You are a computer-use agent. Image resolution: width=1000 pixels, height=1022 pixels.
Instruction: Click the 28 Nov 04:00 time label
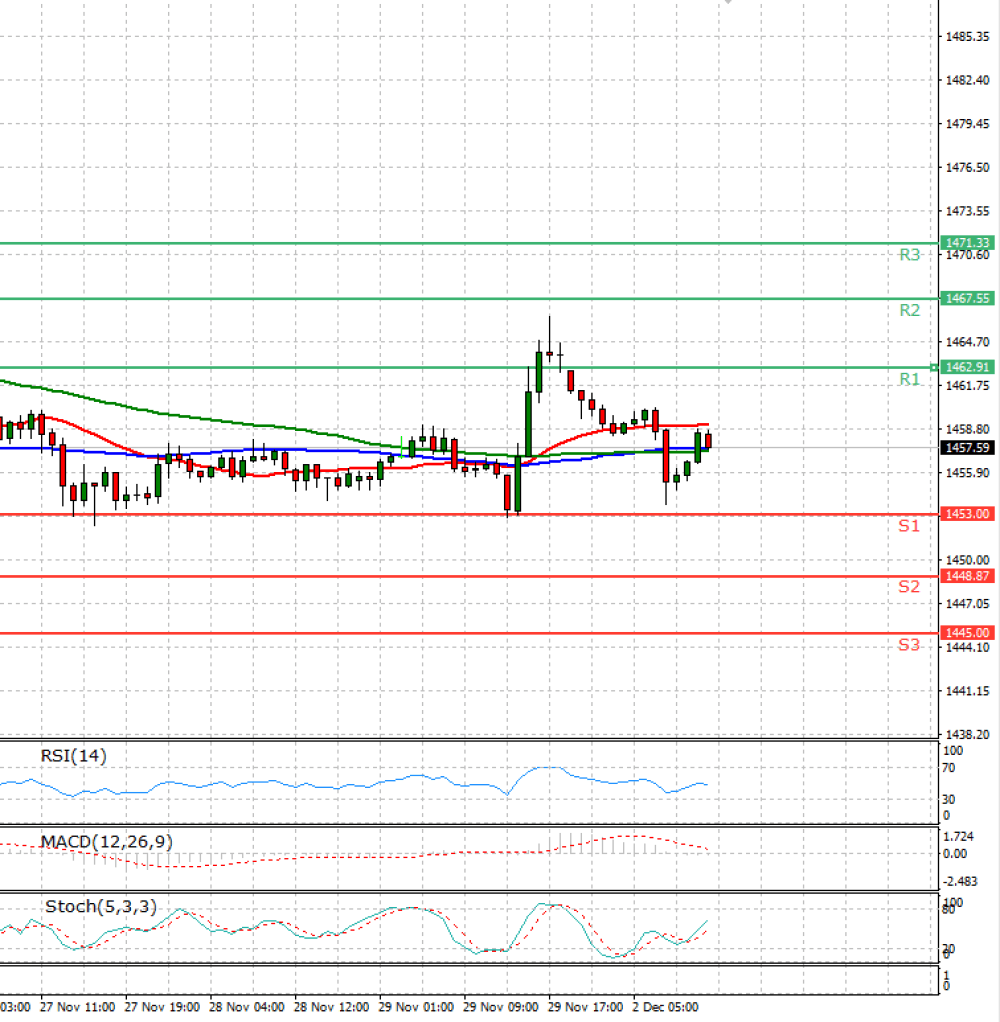[247, 1007]
